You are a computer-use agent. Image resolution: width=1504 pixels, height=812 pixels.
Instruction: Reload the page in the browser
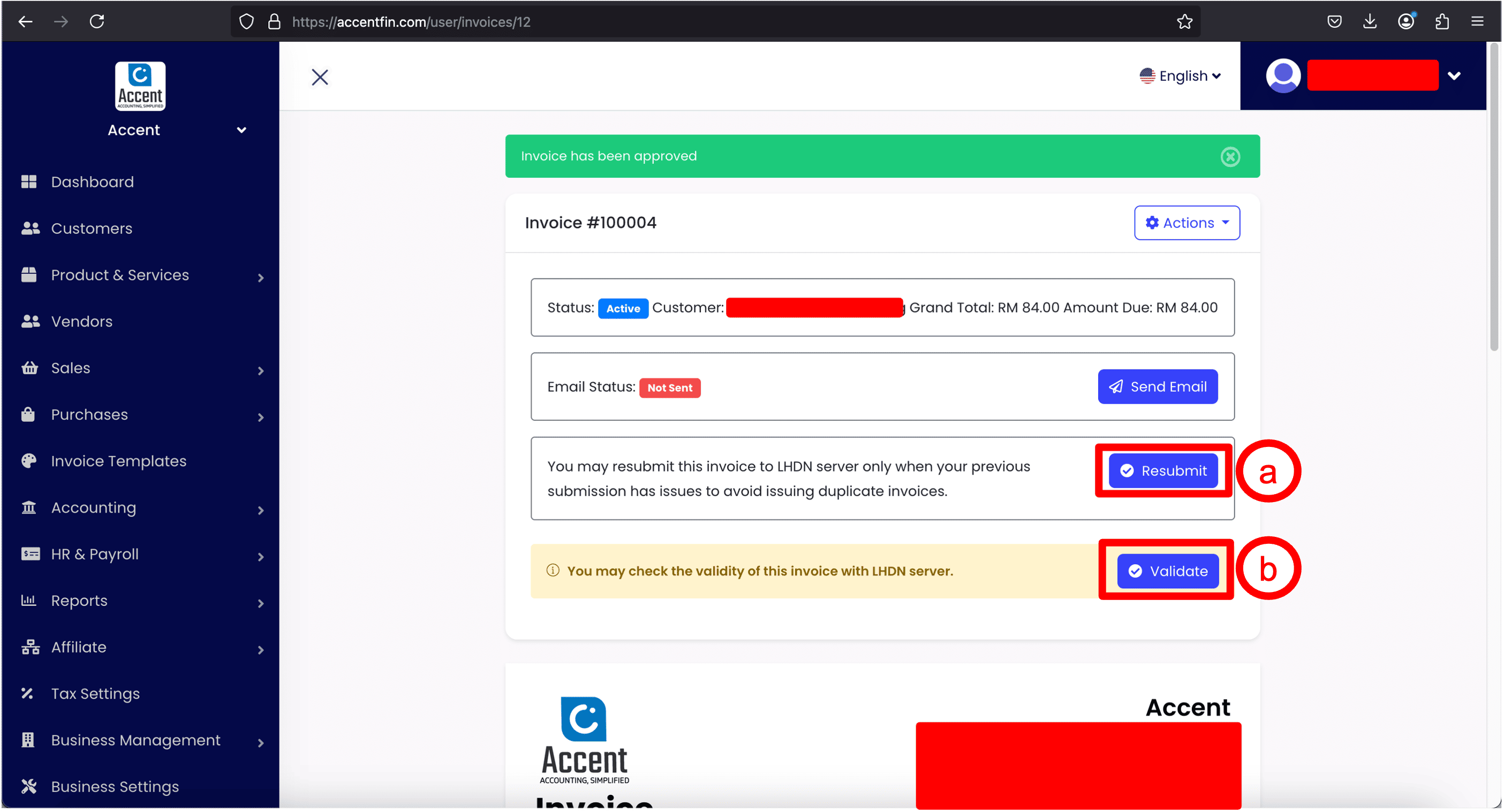click(x=97, y=22)
